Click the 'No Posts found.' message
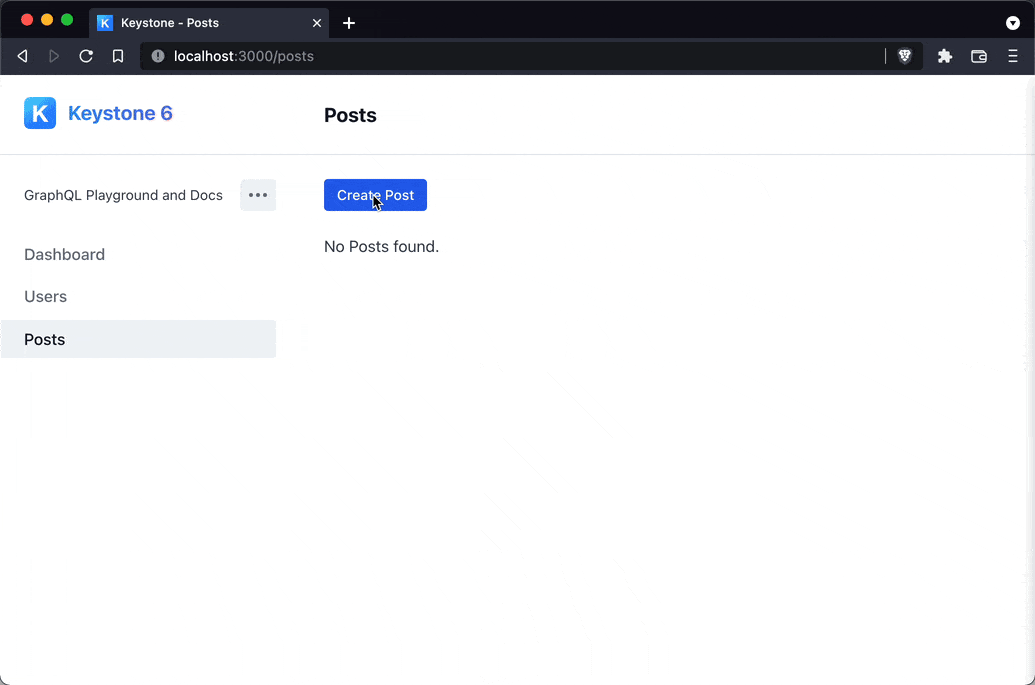 (382, 247)
